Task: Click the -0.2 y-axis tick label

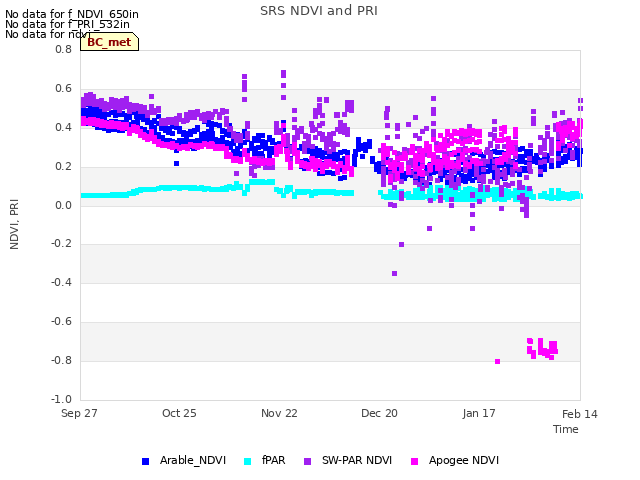Action: coord(61,244)
